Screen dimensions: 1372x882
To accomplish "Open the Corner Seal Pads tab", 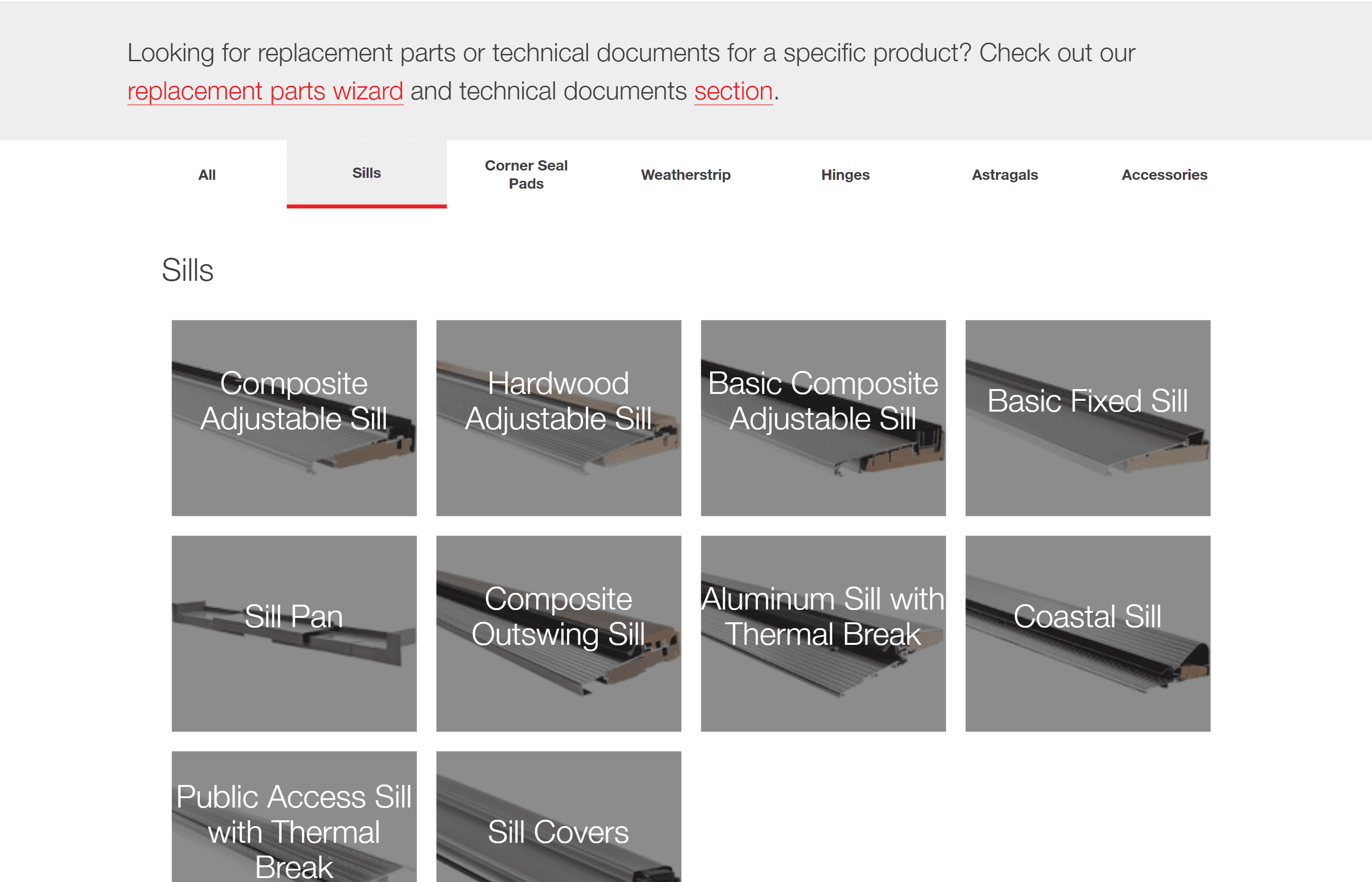I will (x=526, y=174).
